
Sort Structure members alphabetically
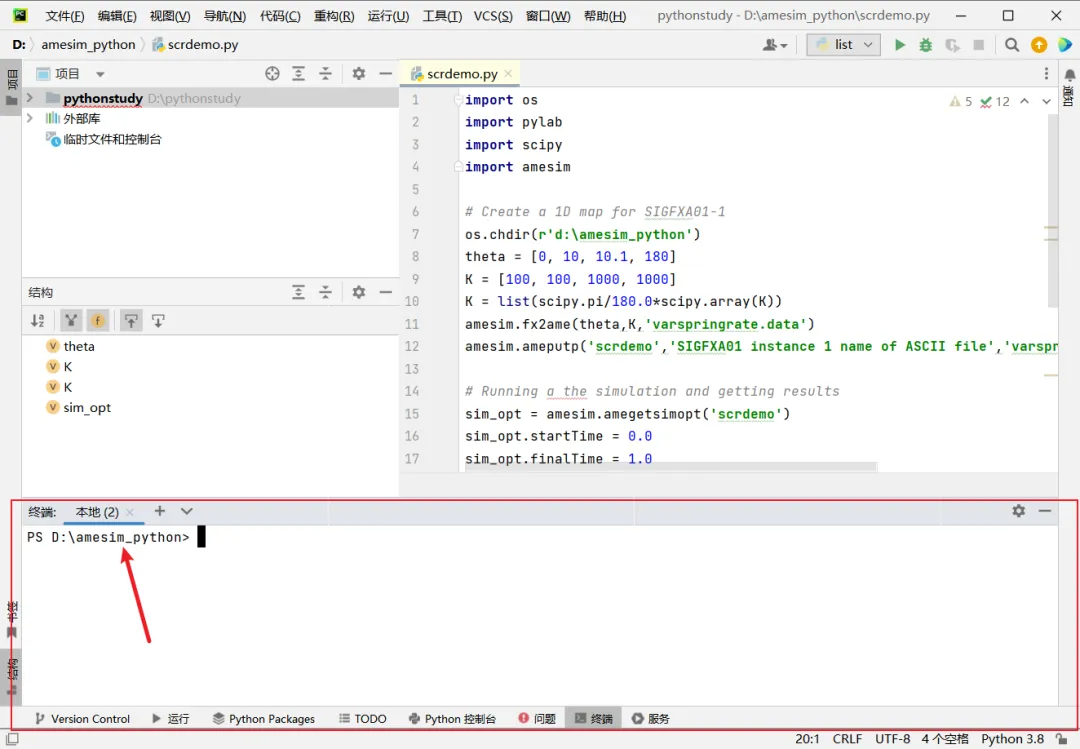[38, 321]
